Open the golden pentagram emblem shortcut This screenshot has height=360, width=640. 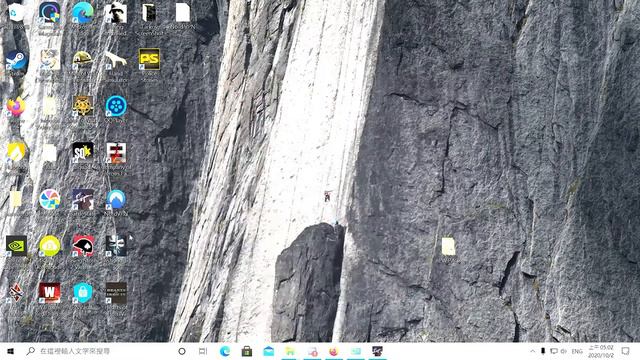83,107
